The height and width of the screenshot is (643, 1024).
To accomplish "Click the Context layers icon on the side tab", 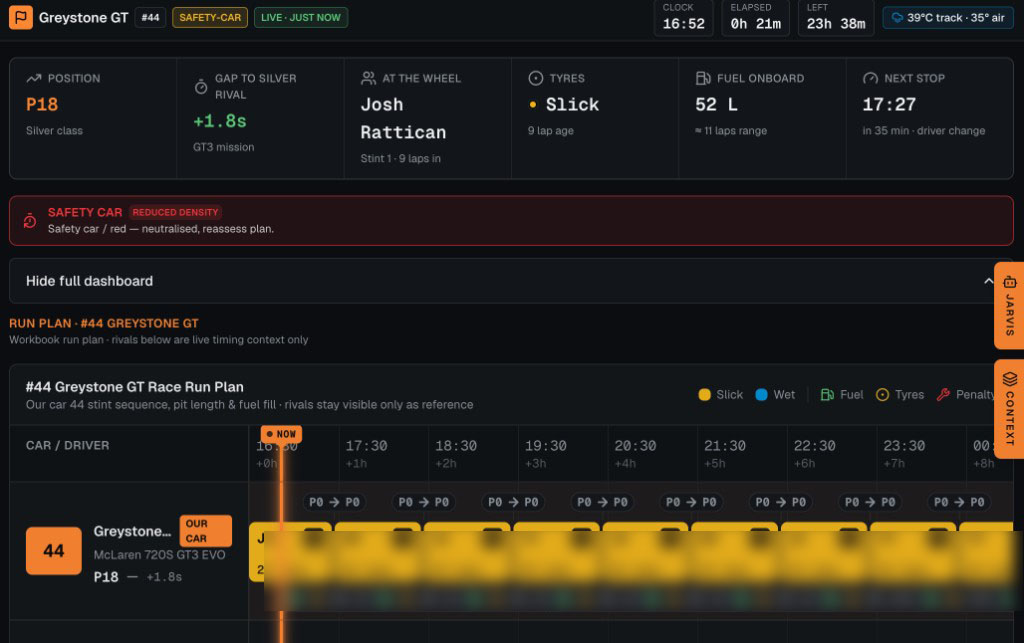I will click(x=1010, y=379).
